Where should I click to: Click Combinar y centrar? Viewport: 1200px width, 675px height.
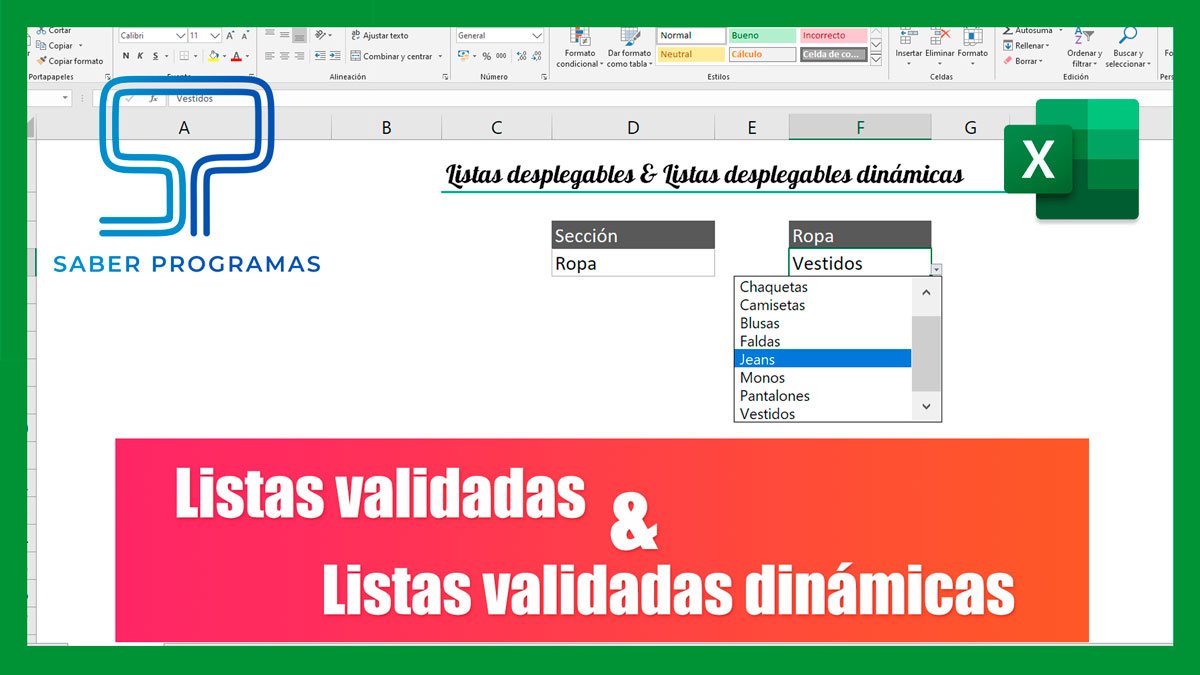pos(390,56)
